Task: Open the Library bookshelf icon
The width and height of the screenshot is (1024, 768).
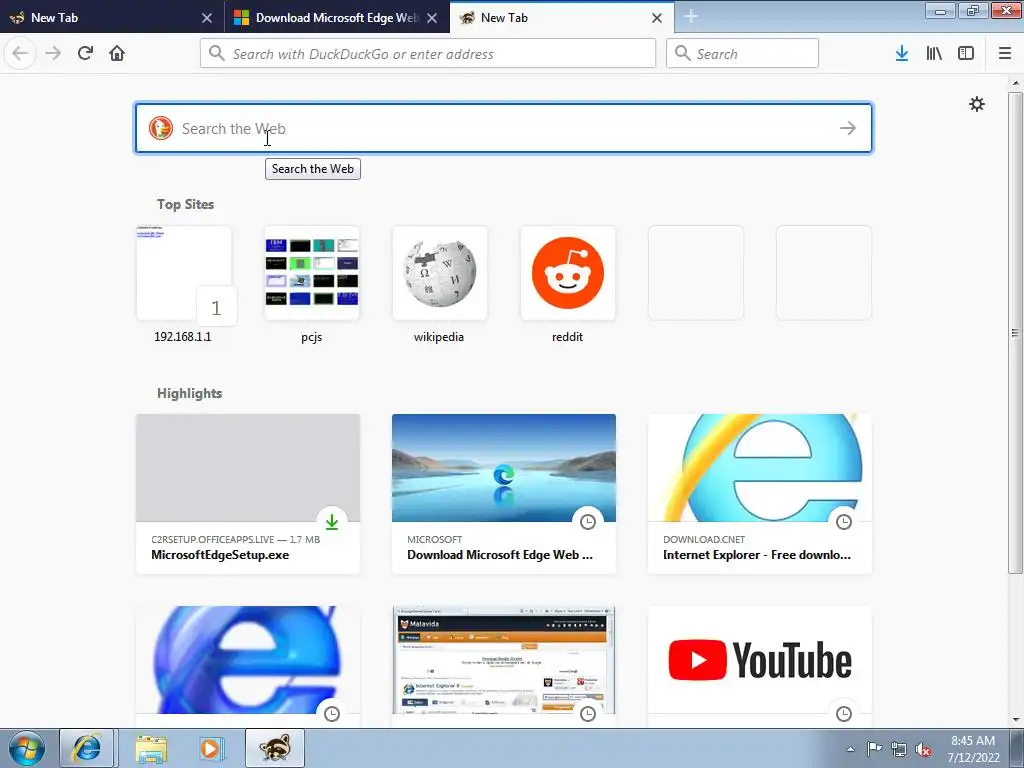Action: coord(934,54)
